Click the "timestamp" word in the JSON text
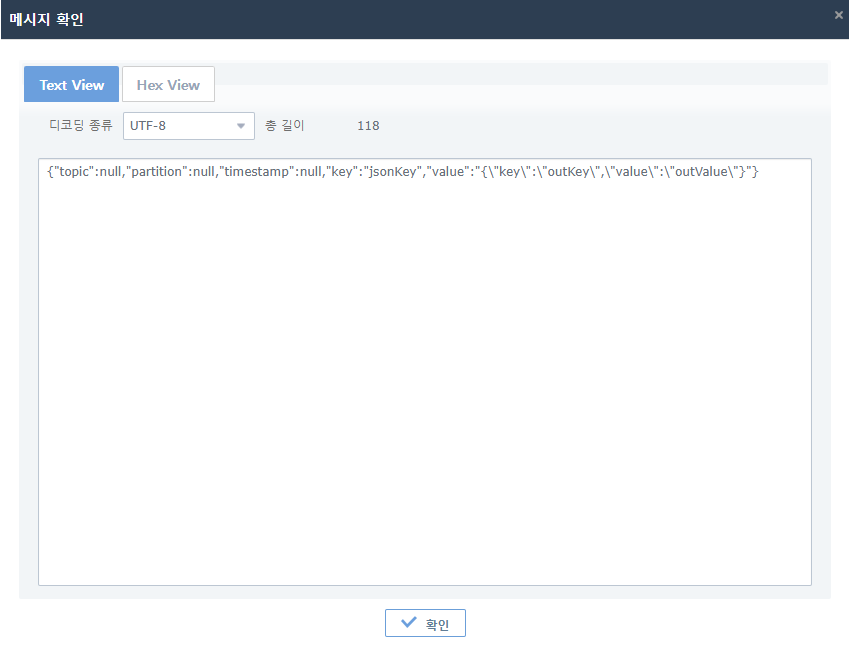Viewport: 849px width, 648px height. pyautogui.click(x=256, y=172)
